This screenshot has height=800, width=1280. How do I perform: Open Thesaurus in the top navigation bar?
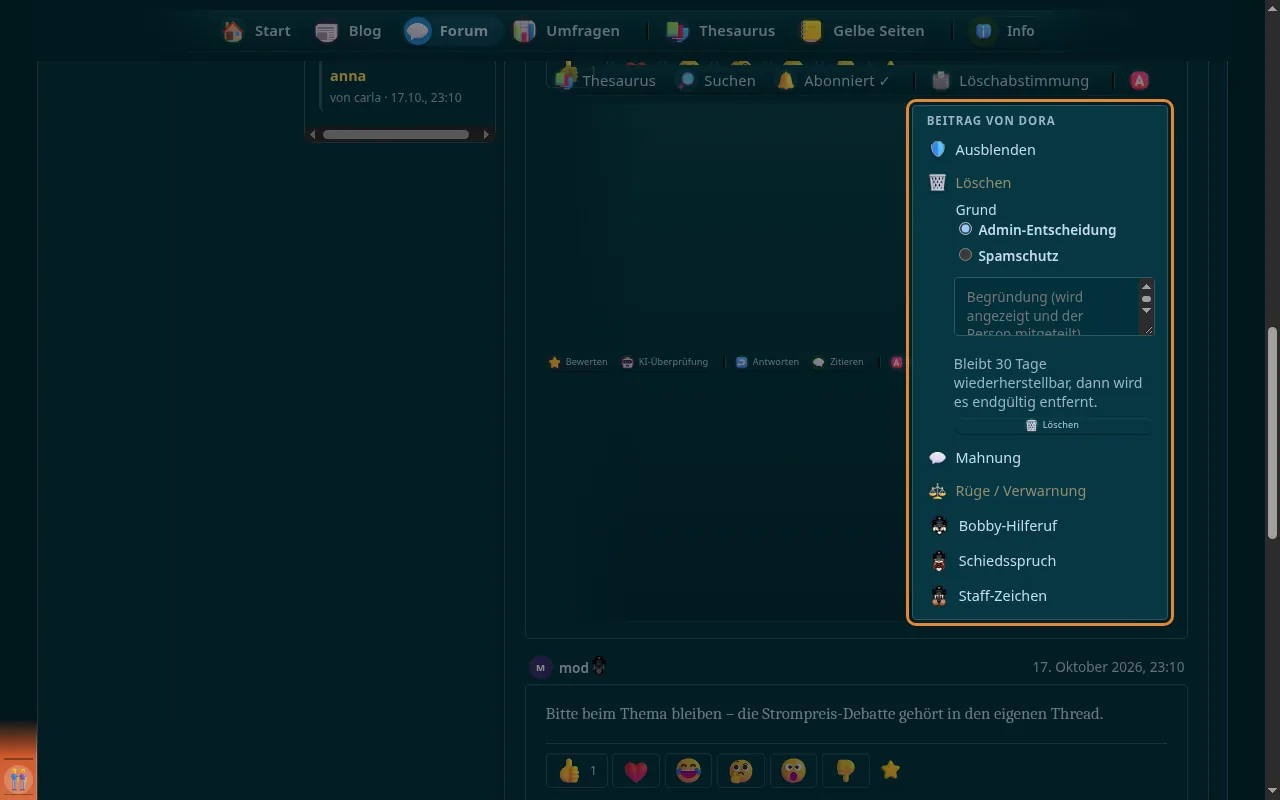721,31
